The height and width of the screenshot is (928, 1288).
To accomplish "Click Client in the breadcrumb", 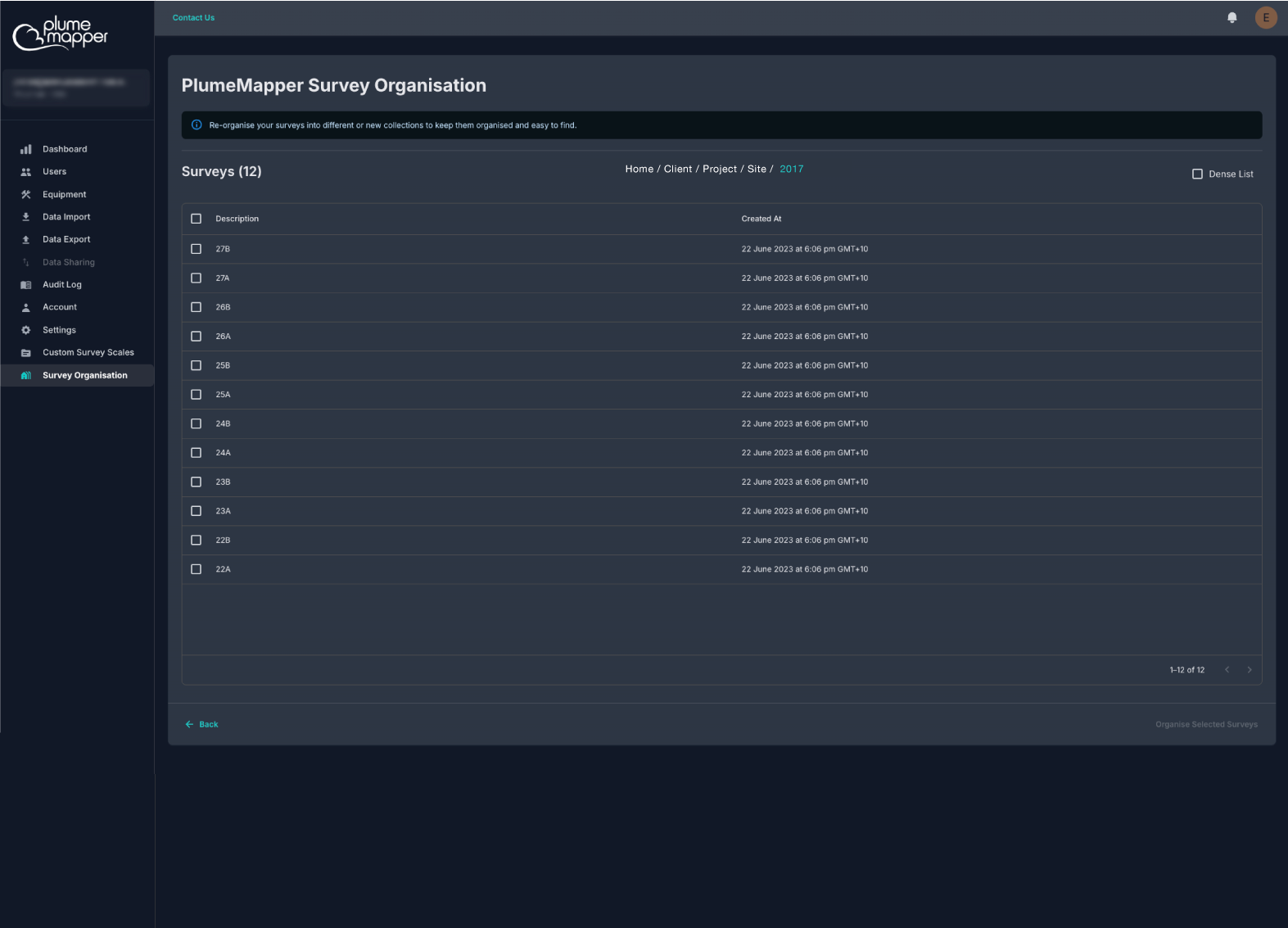I will coord(678,170).
